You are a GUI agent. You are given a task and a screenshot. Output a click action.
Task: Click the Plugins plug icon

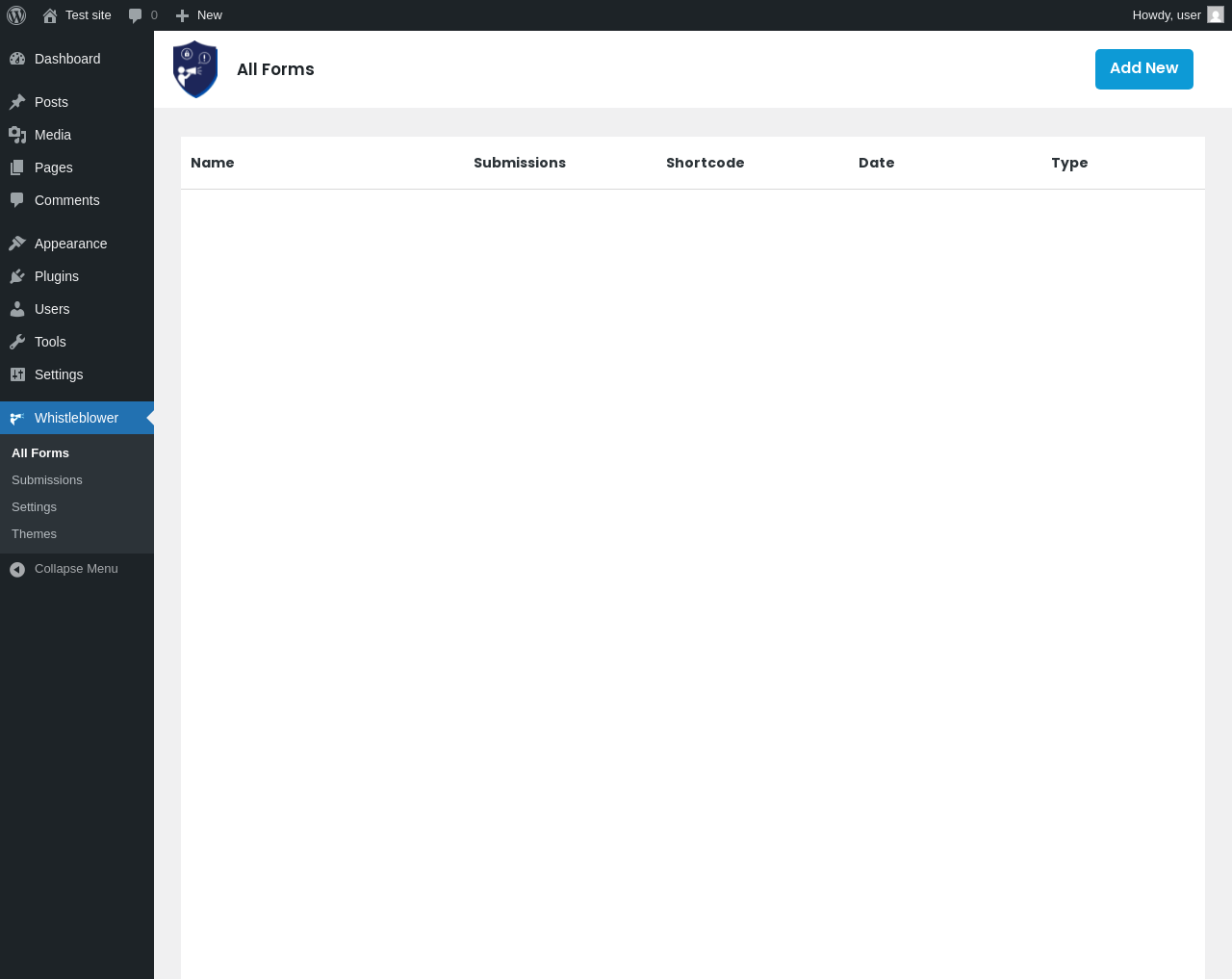pos(17,276)
